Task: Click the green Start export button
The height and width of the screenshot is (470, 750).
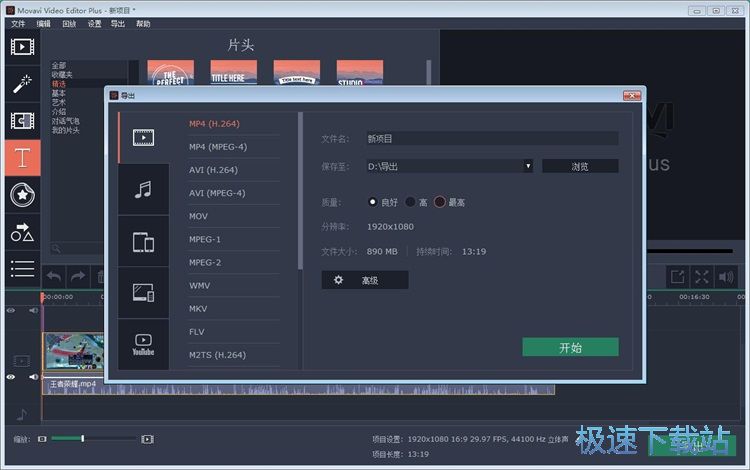Action: (570, 347)
